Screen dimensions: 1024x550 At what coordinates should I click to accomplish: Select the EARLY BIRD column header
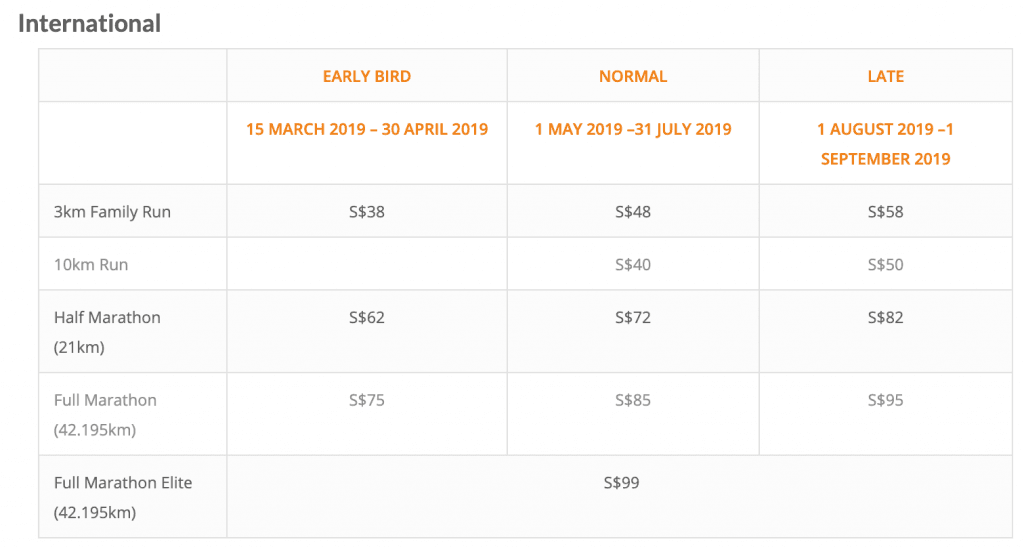(x=367, y=76)
